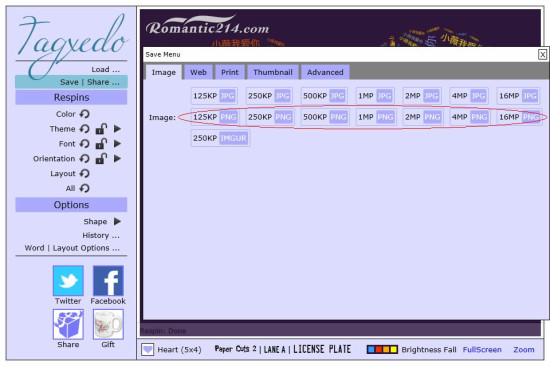Click the Color respin arrow icon
Screen dimensions: 550x366
(85, 114)
